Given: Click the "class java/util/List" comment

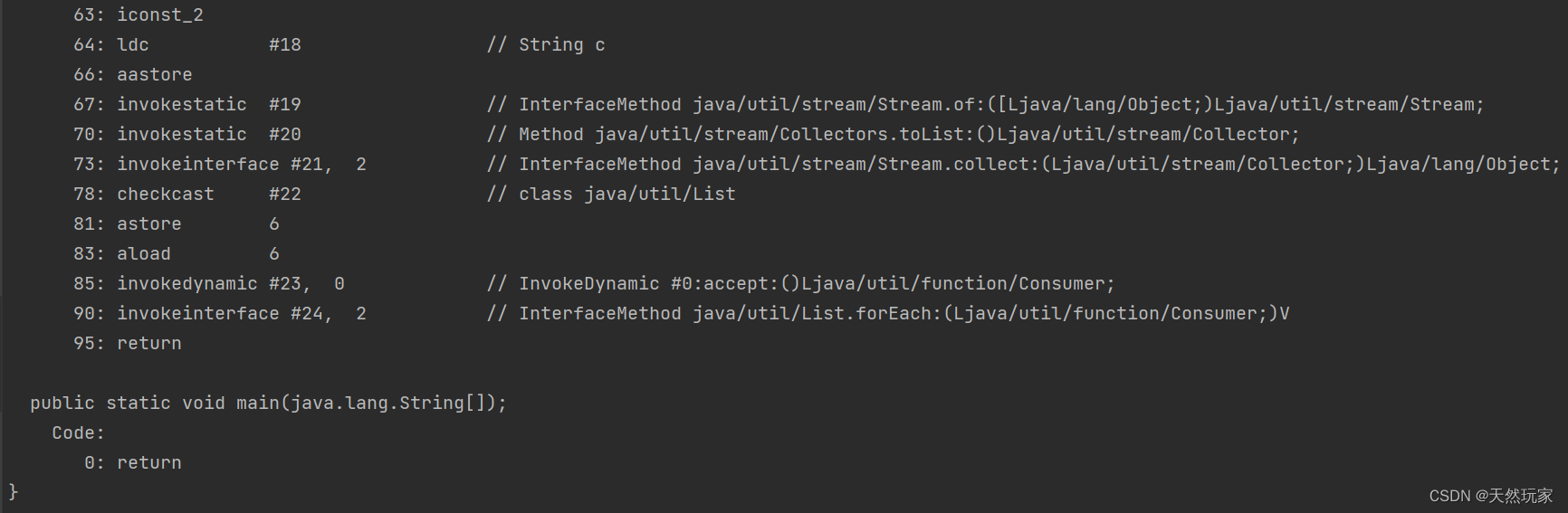Looking at the screenshot, I should [612, 195].
